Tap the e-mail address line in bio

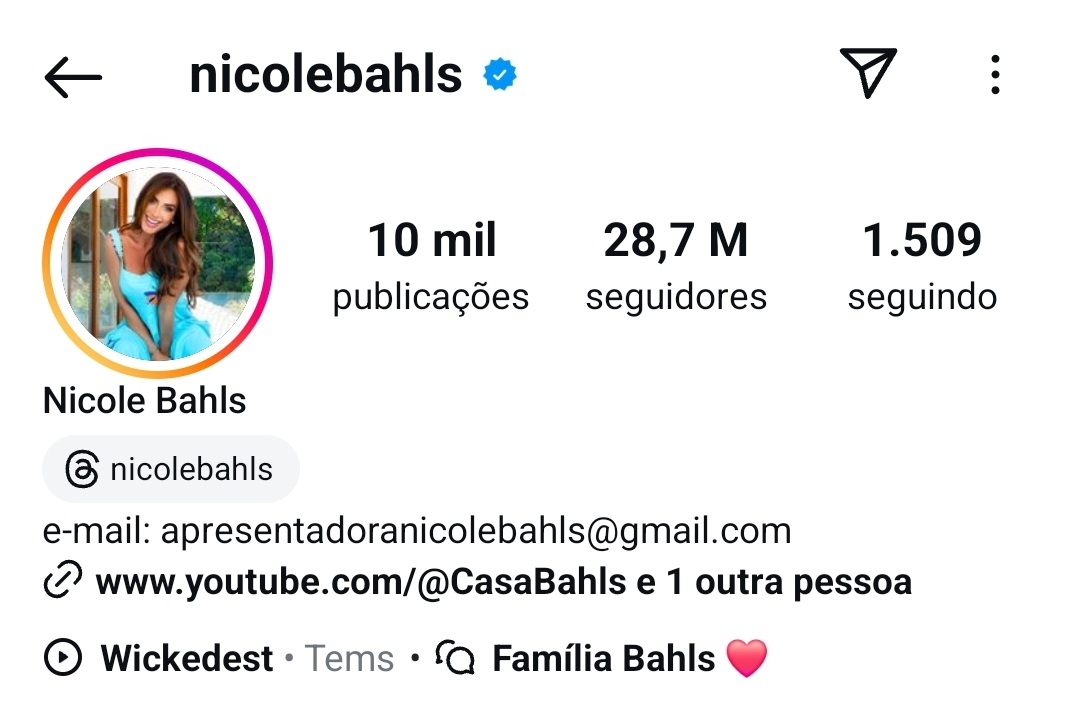coord(417,531)
